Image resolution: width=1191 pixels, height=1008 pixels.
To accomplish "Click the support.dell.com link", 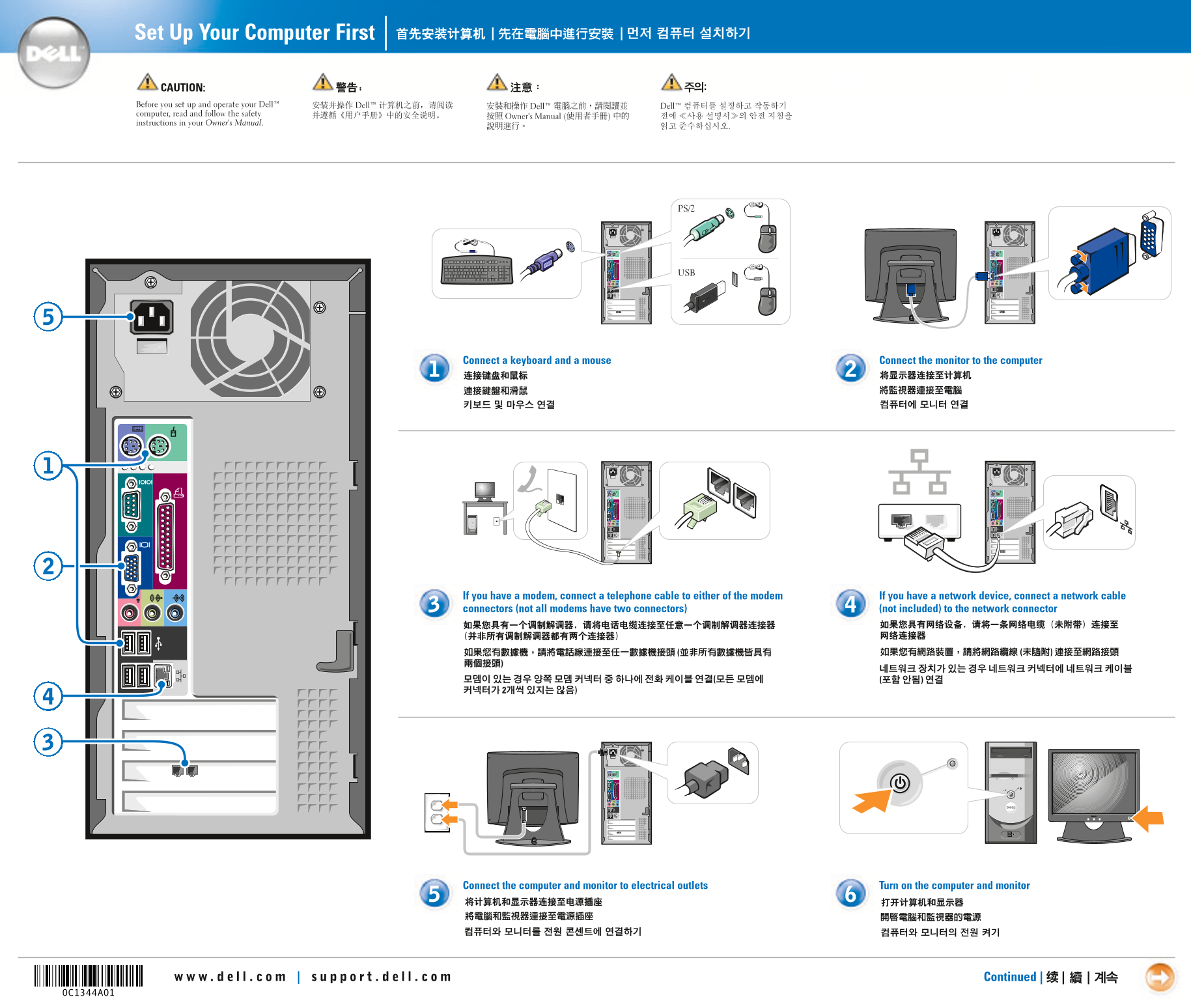I will (382, 977).
